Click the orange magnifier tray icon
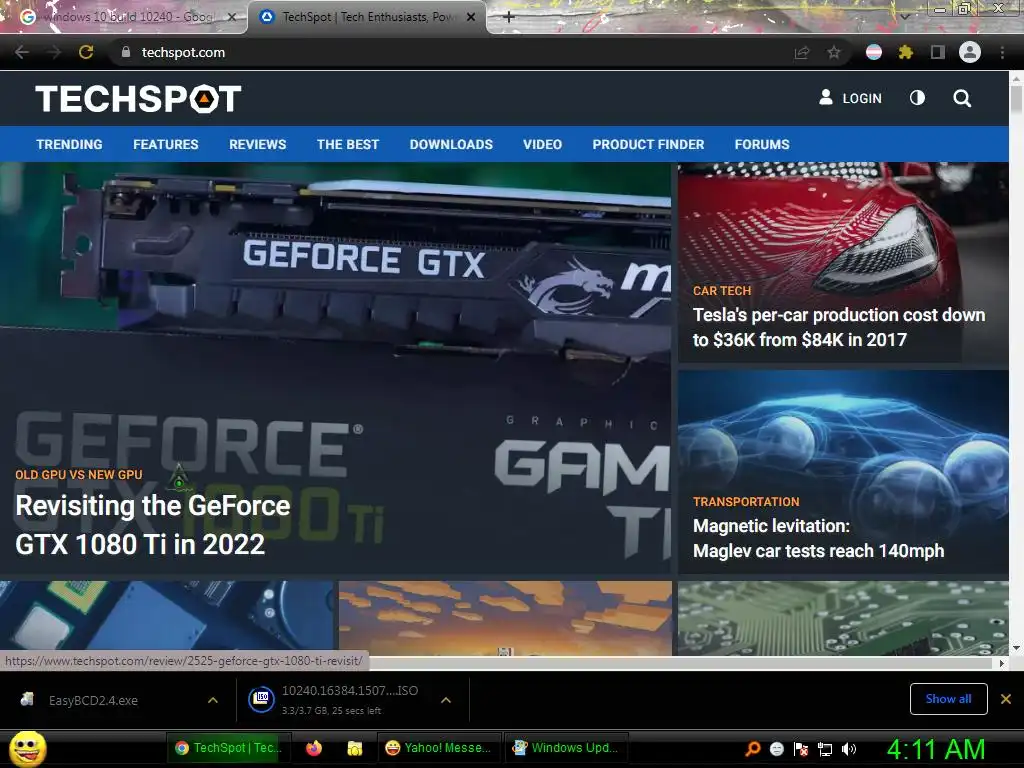 pyautogui.click(x=753, y=748)
